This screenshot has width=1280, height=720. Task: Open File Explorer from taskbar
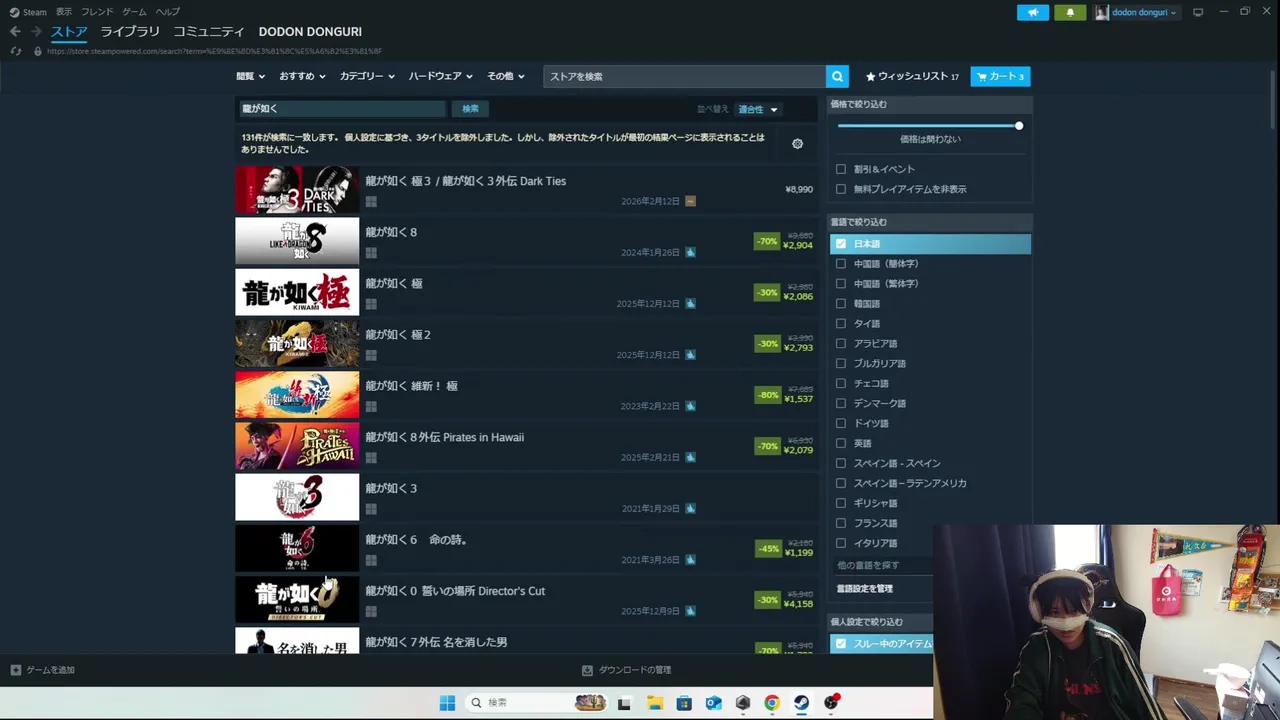(654, 703)
